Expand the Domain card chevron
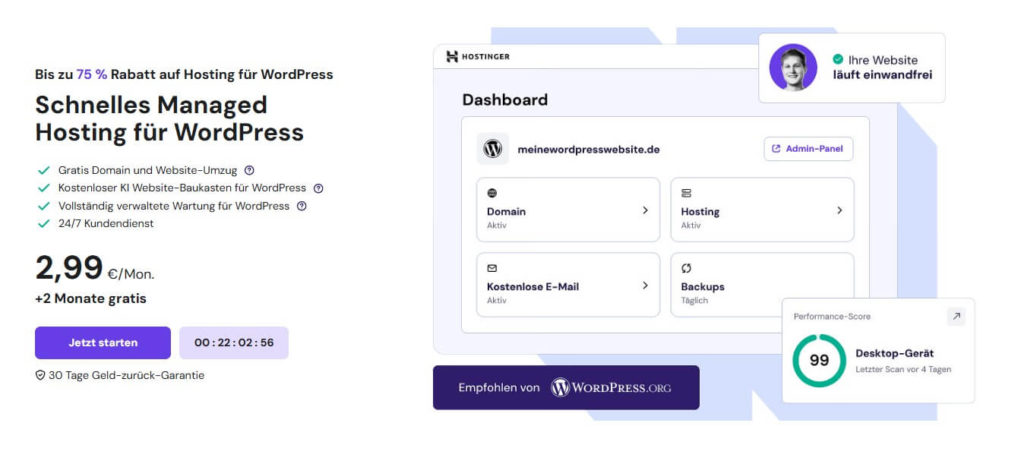1024x464 pixels. 645,210
